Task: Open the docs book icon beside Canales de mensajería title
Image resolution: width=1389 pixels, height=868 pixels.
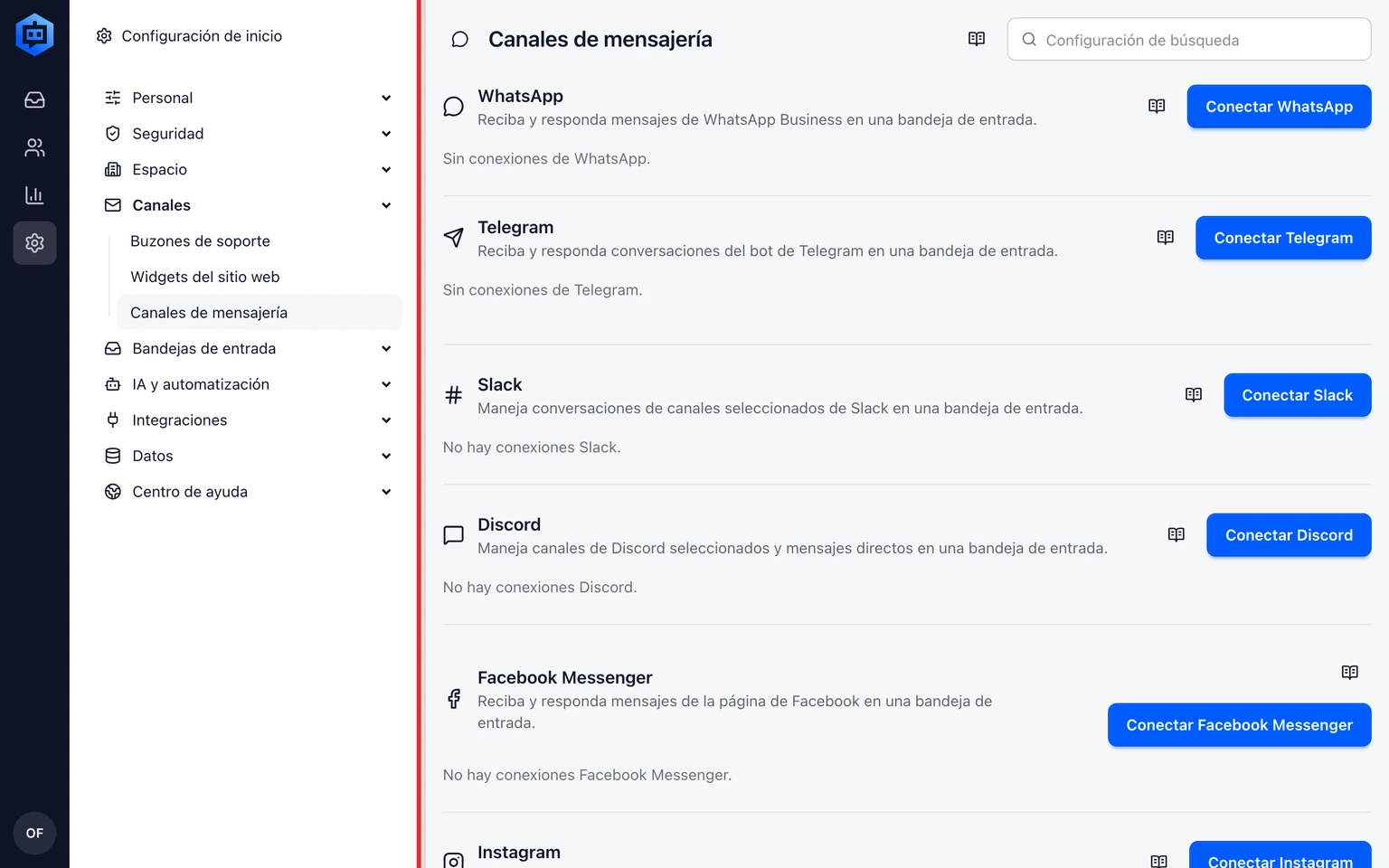Action: coord(977,39)
